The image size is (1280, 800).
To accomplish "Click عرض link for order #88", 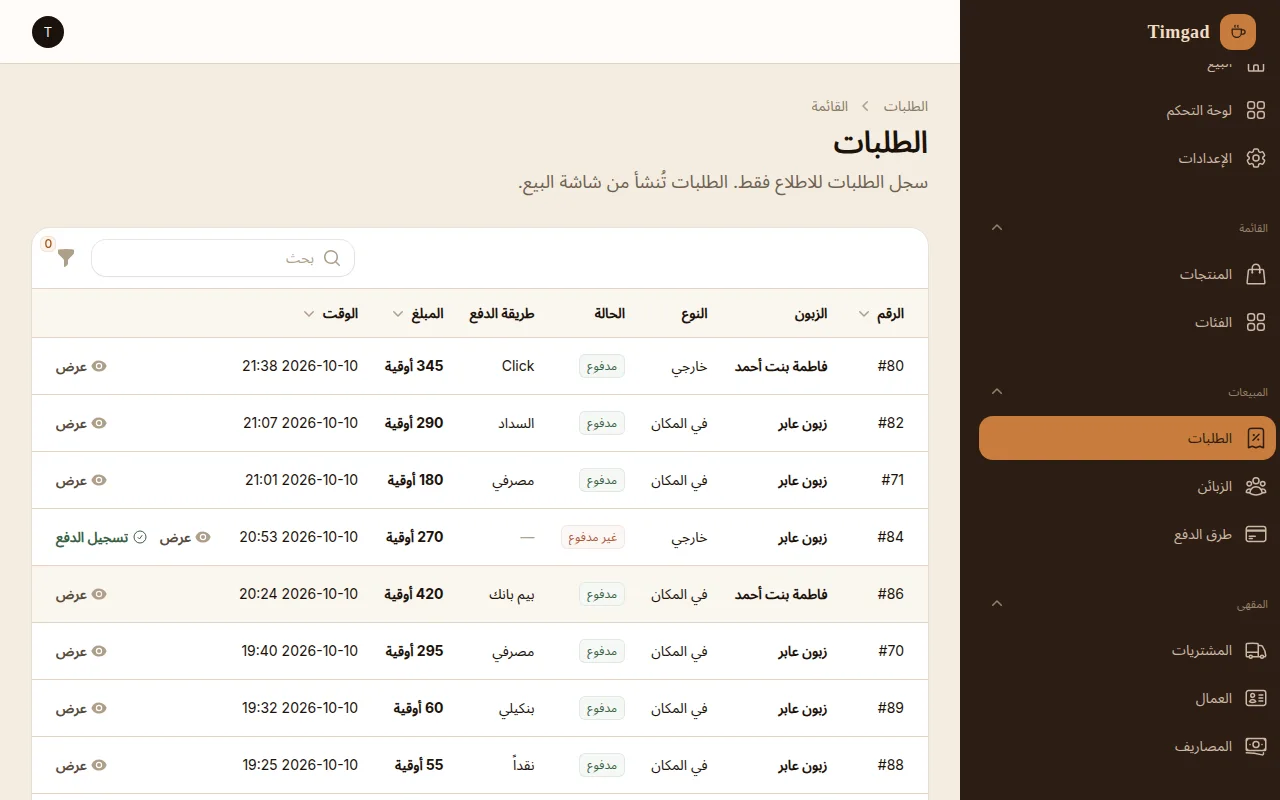I will point(80,765).
